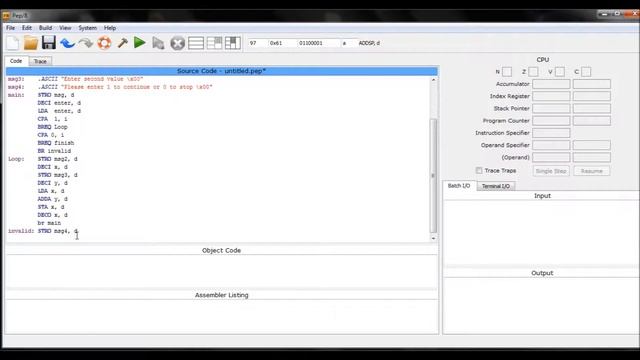Click the Source Code - untitled.pep title bar
Screen dimensions: 640x360
[x=222, y=71]
